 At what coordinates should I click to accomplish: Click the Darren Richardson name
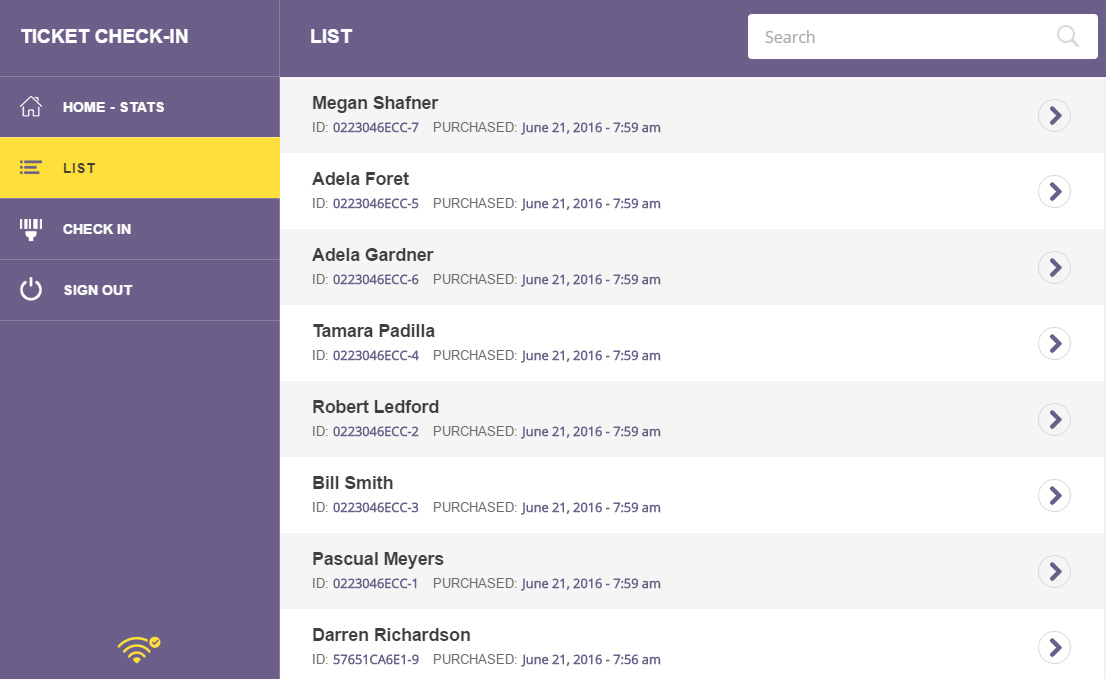pyautogui.click(x=391, y=635)
